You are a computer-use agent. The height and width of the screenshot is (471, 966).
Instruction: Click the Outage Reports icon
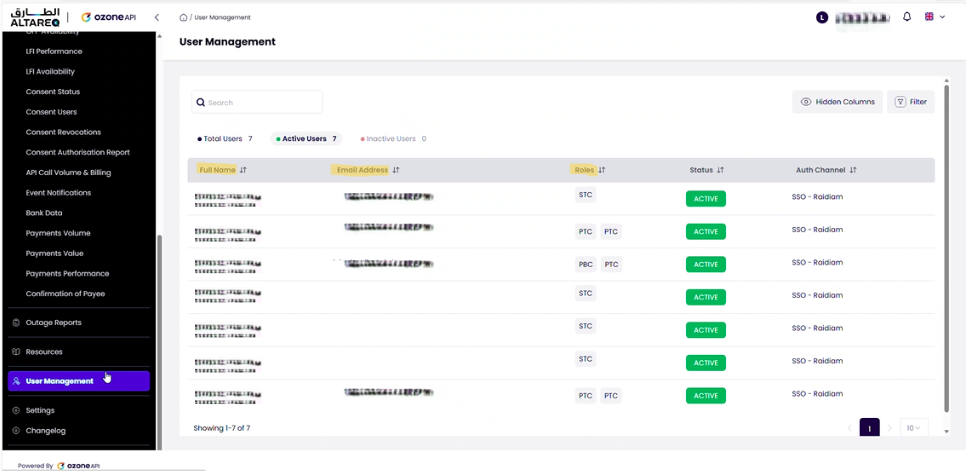(x=17, y=323)
